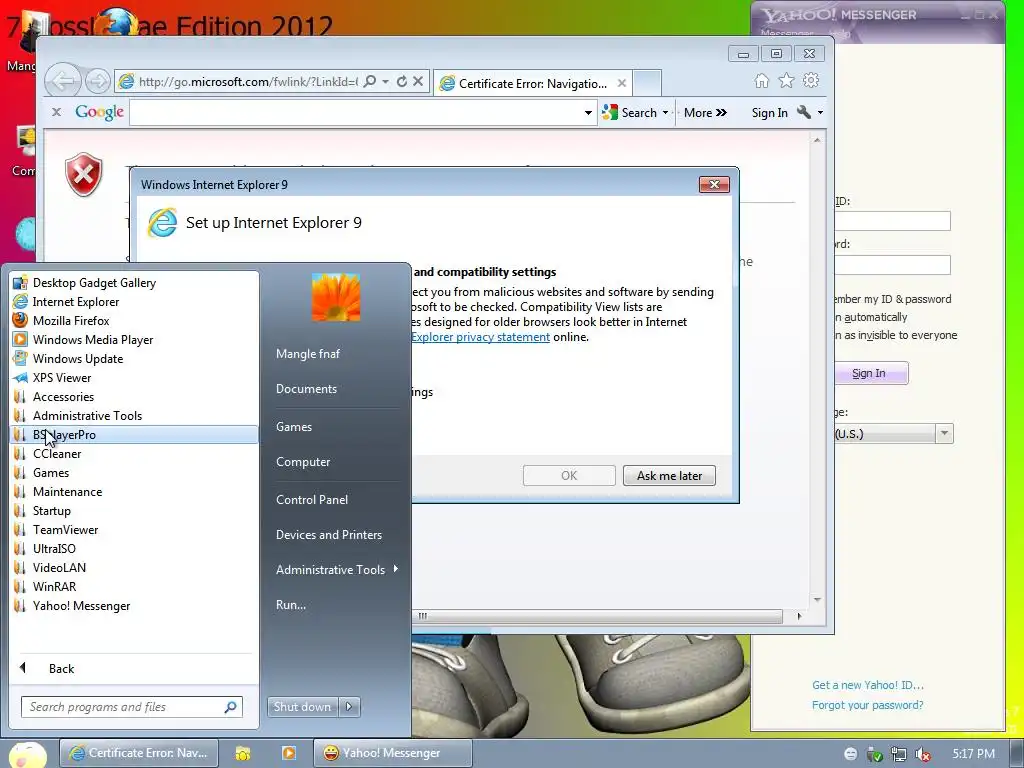1024x768 pixels.
Task: Close the Google Toolbar with X
Action: coord(57,112)
